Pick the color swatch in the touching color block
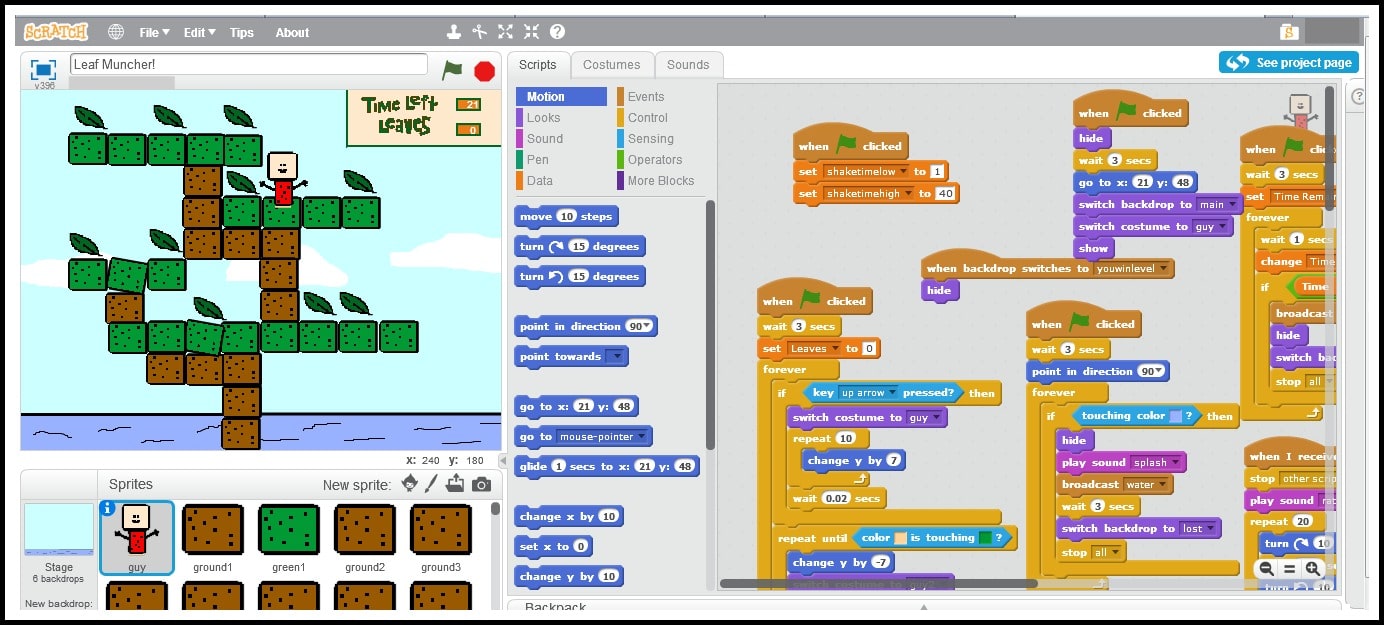 click(x=1175, y=416)
